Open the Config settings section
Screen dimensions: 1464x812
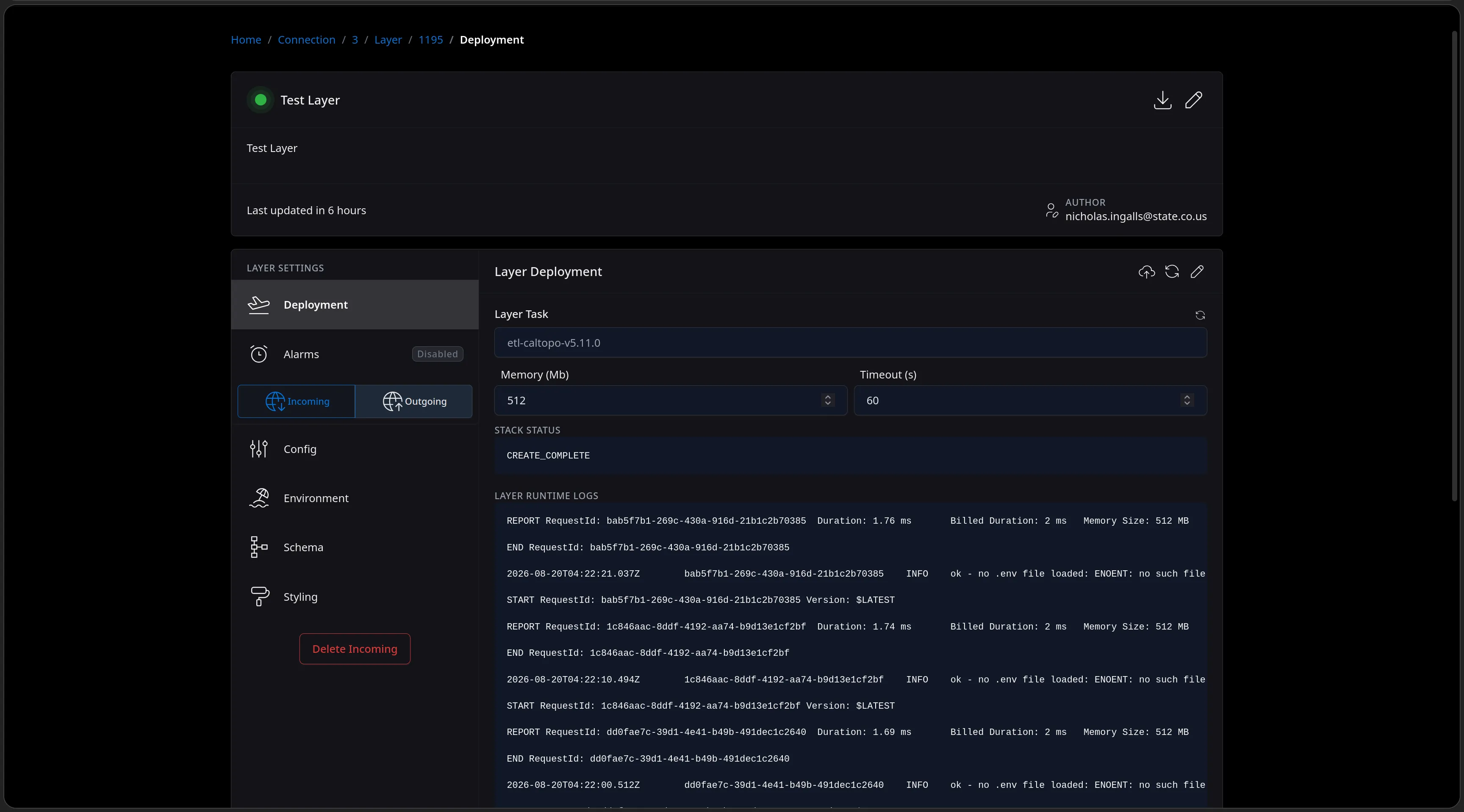[355, 449]
